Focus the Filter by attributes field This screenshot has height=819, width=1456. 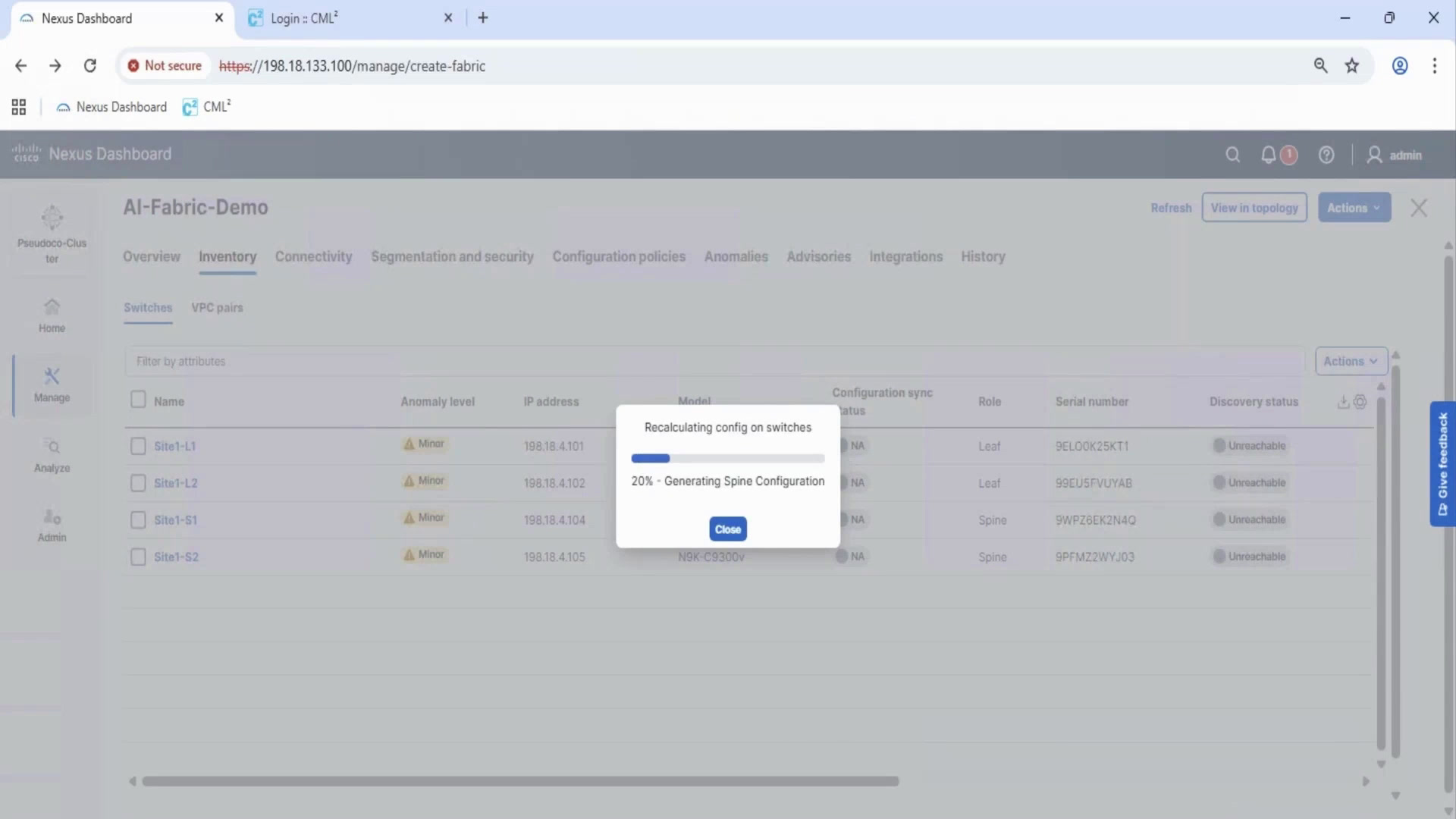pyautogui.click(x=714, y=362)
